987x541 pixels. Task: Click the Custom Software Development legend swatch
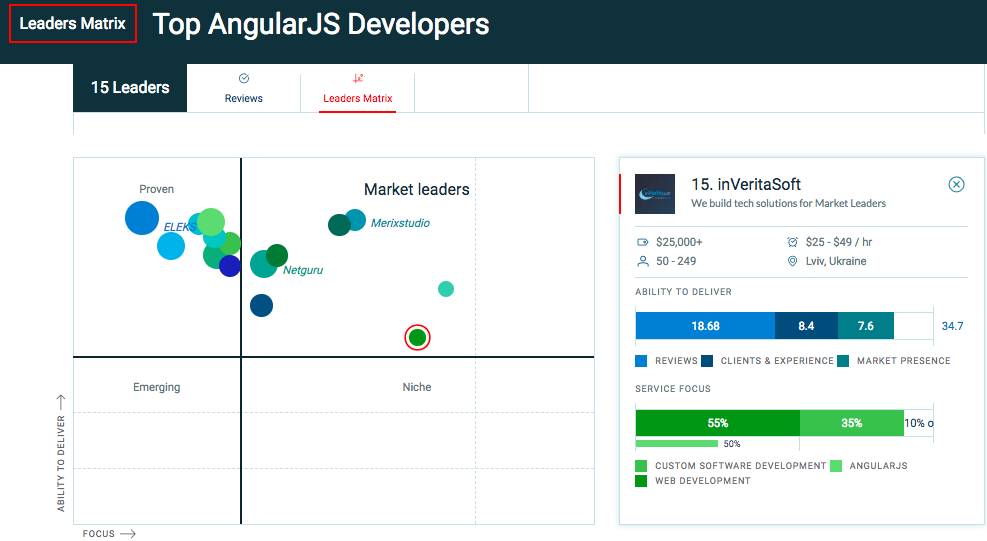pyautogui.click(x=641, y=466)
